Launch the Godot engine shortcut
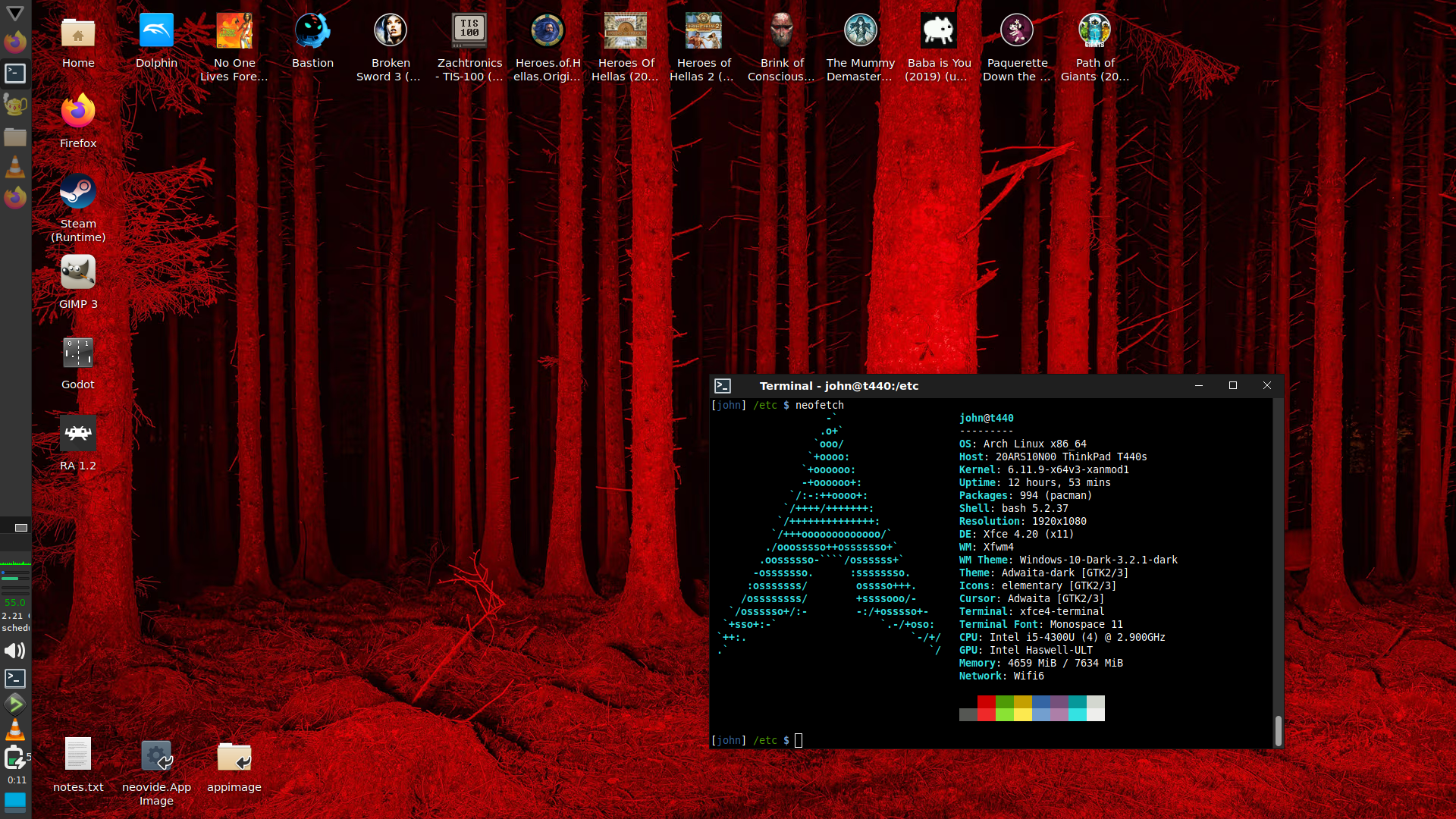Viewport: 1456px width, 819px height. pyautogui.click(x=78, y=362)
